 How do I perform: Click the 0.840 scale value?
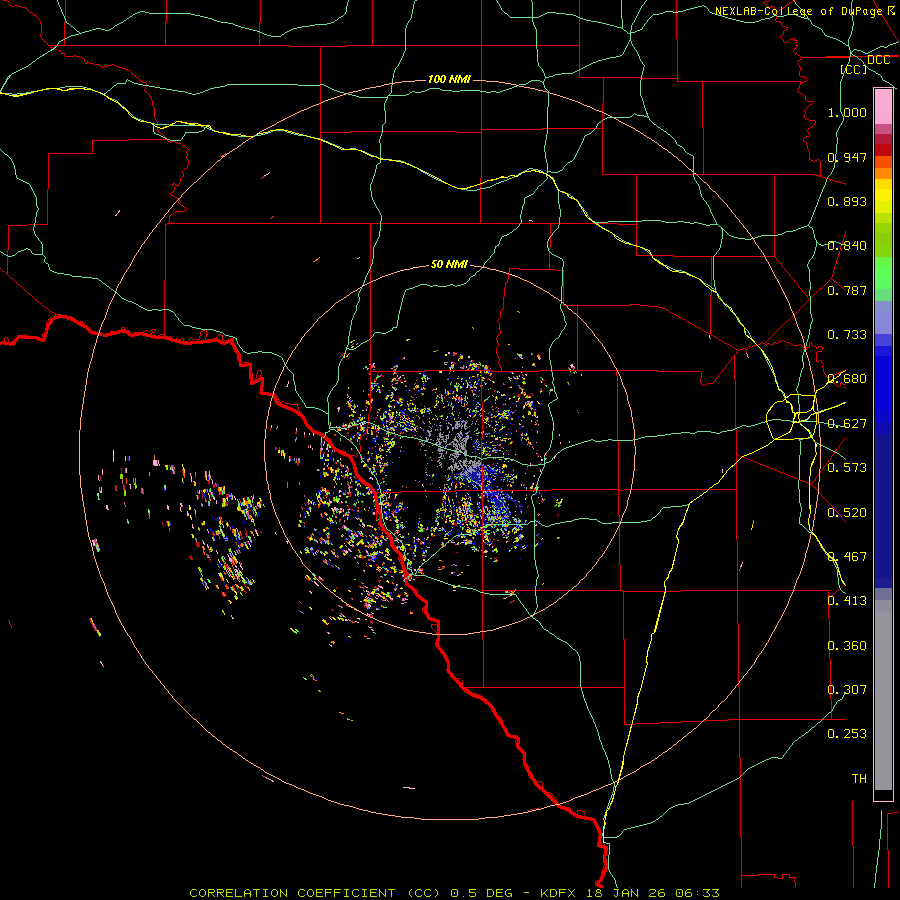click(847, 246)
